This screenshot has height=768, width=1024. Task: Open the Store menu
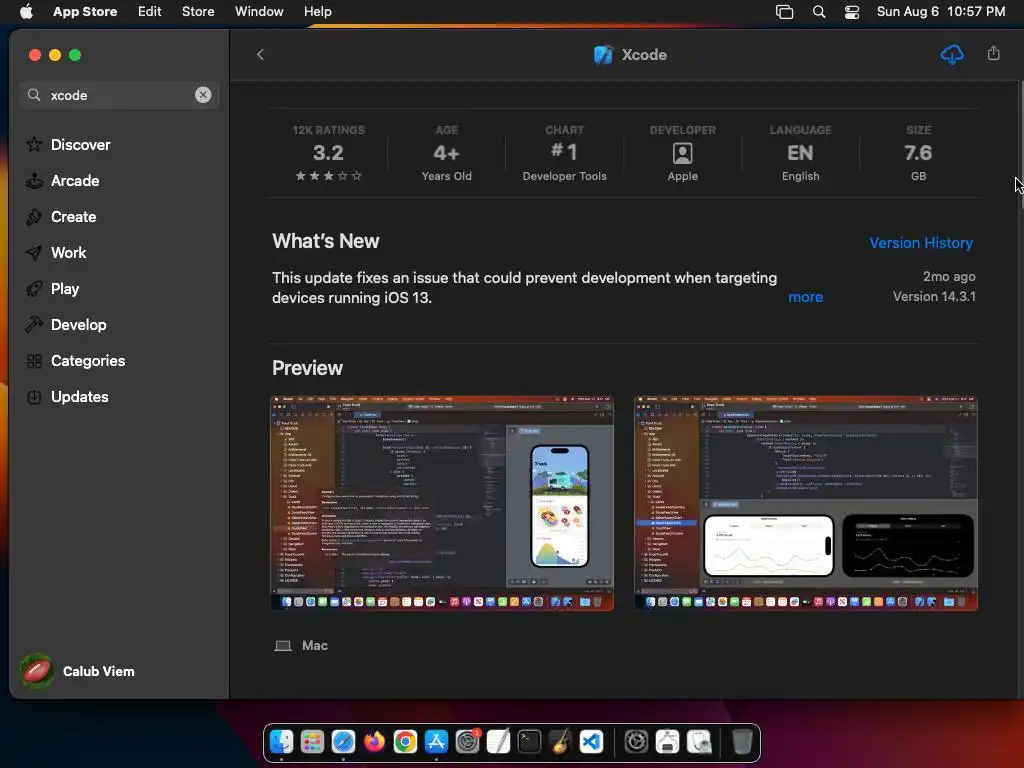(x=198, y=11)
